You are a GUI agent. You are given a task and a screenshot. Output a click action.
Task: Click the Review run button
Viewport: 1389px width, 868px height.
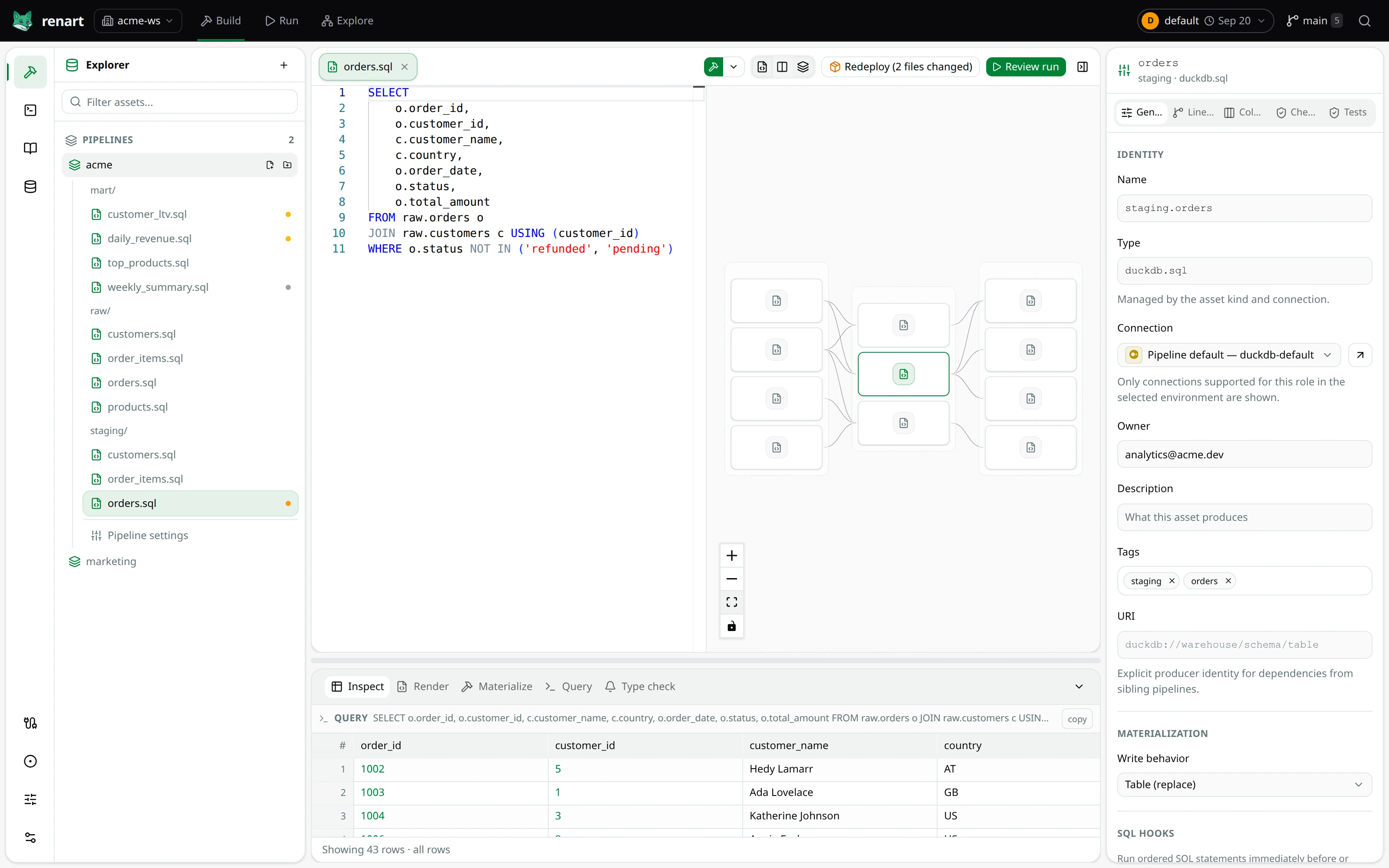tap(1026, 66)
